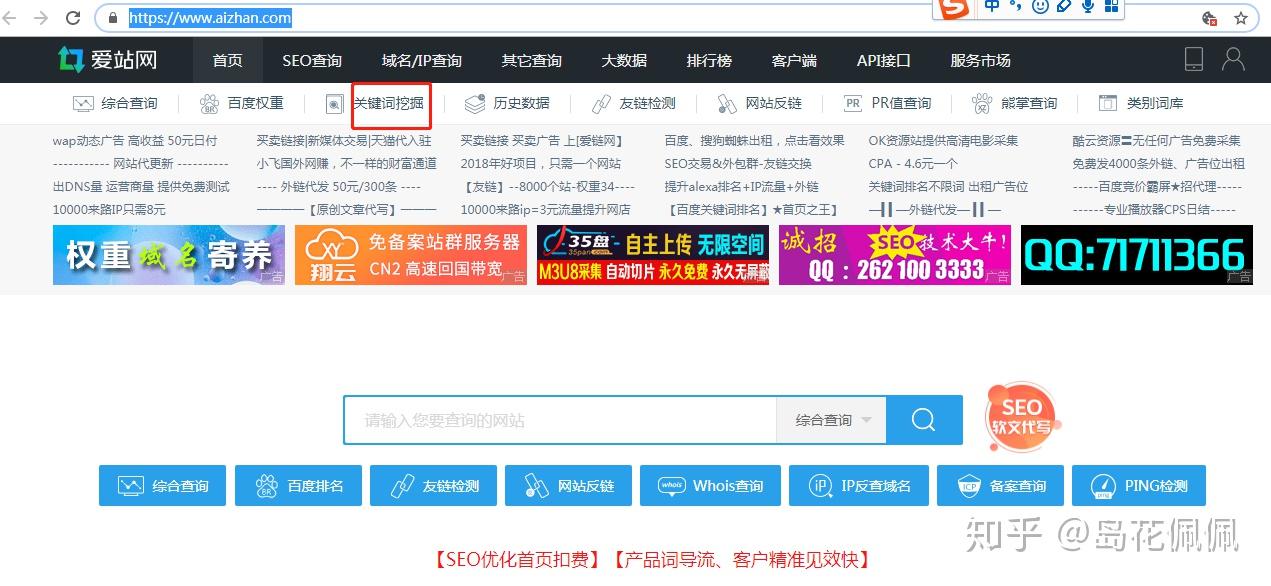Click the website query input field
The height and width of the screenshot is (586, 1271).
(560, 420)
